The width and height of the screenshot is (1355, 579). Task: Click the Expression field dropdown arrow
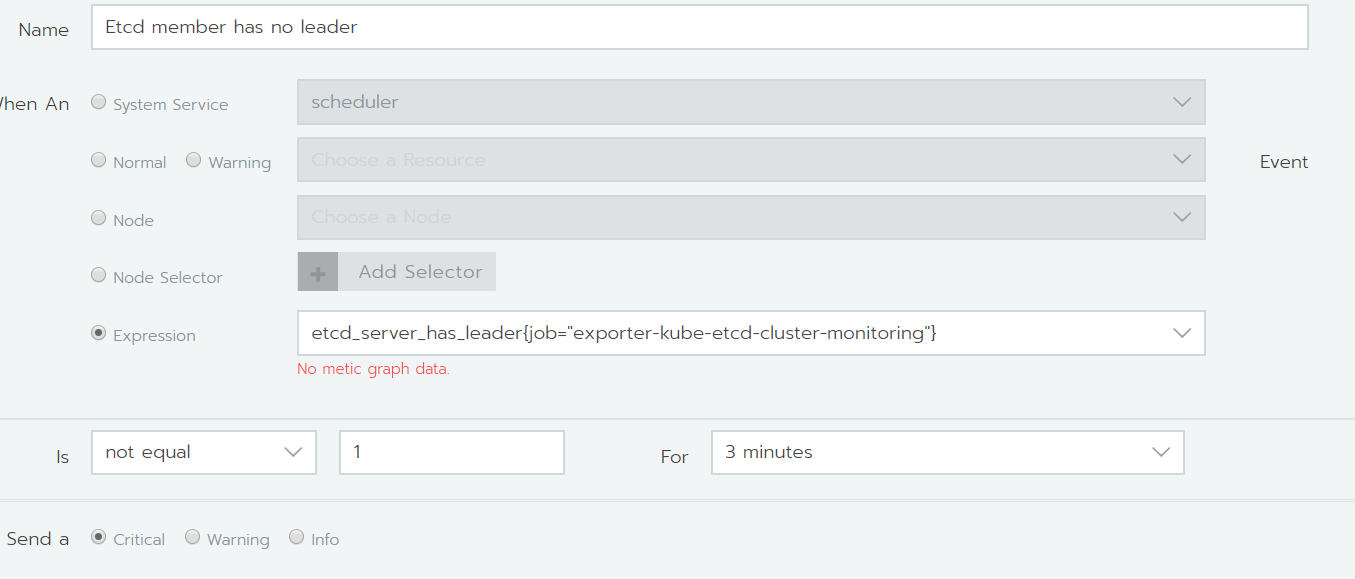click(x=1182, y=333)
